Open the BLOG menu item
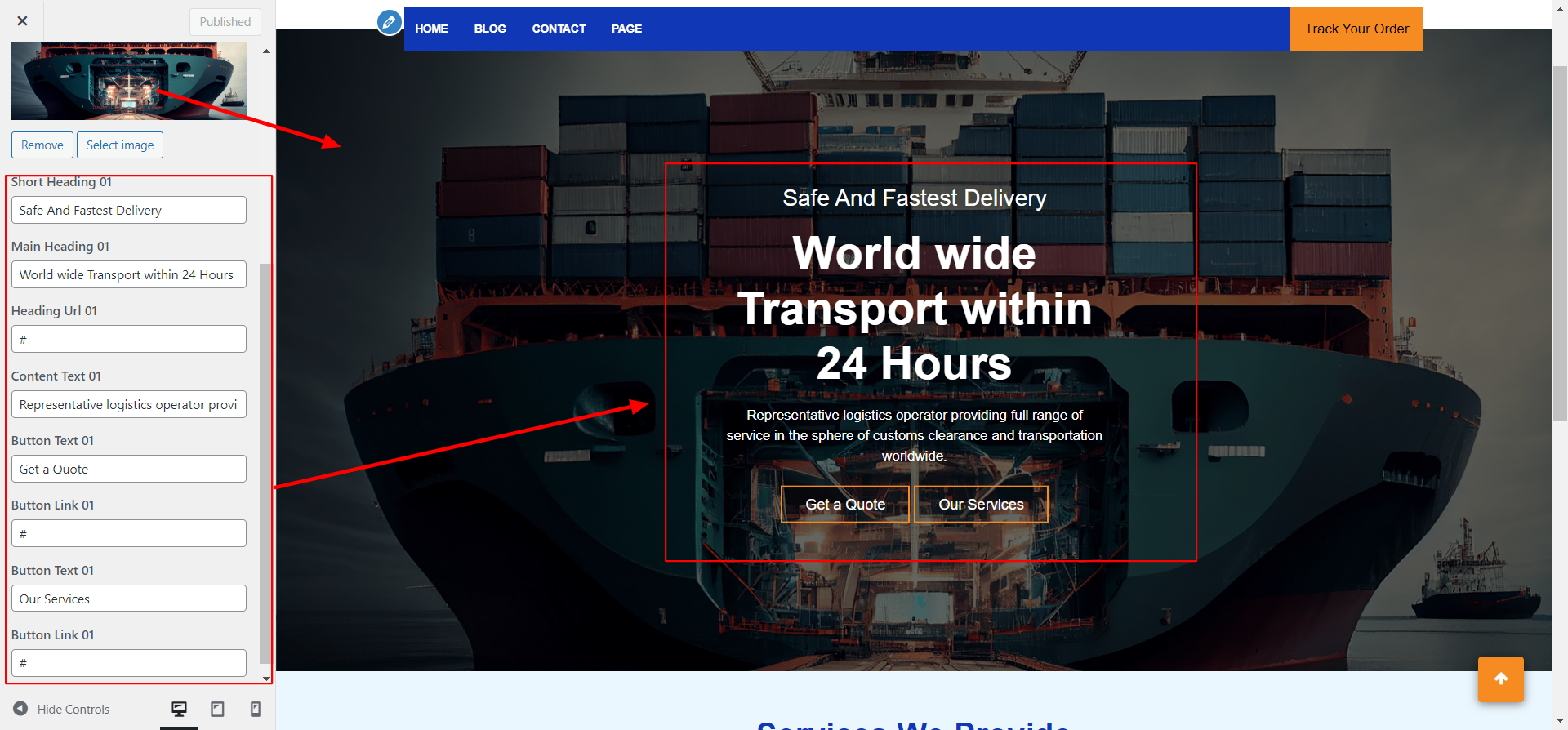The height and width of the screenshot is (730, 1568). coord(490,29)
